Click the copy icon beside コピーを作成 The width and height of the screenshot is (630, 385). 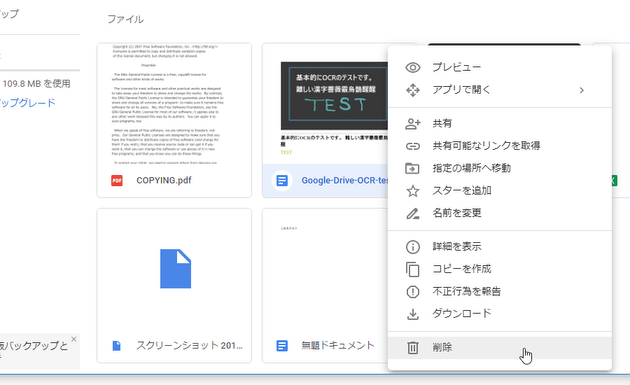(413, 269)
